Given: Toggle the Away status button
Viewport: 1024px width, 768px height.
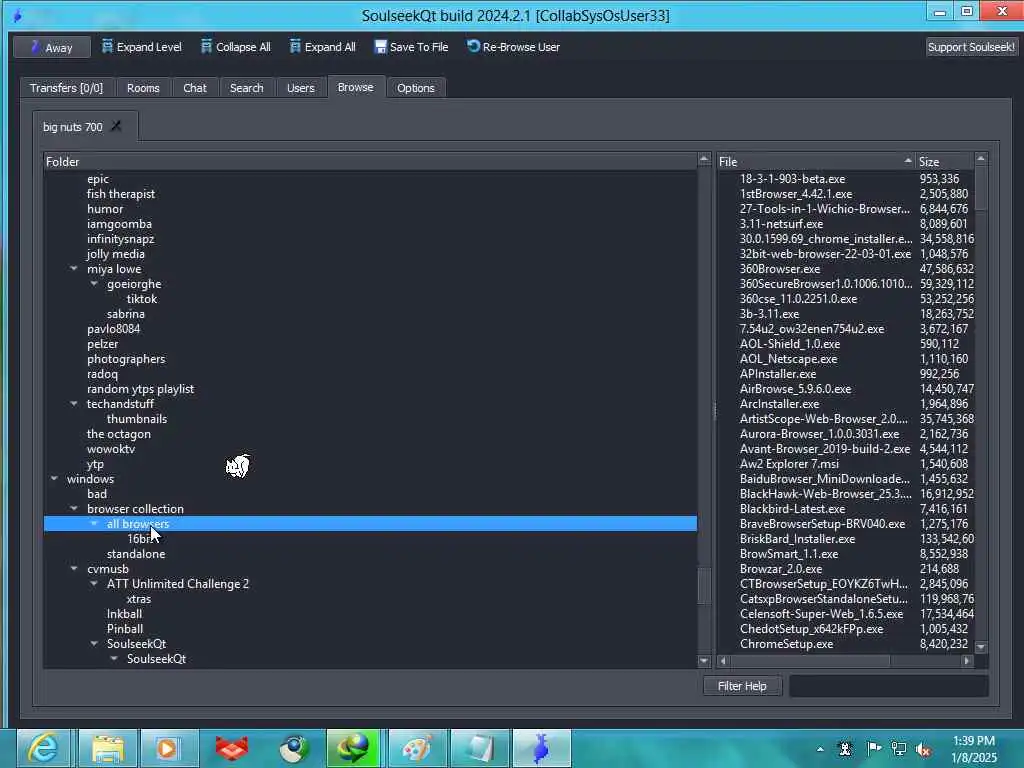Looking at the screenshot, I should (52, 47).
